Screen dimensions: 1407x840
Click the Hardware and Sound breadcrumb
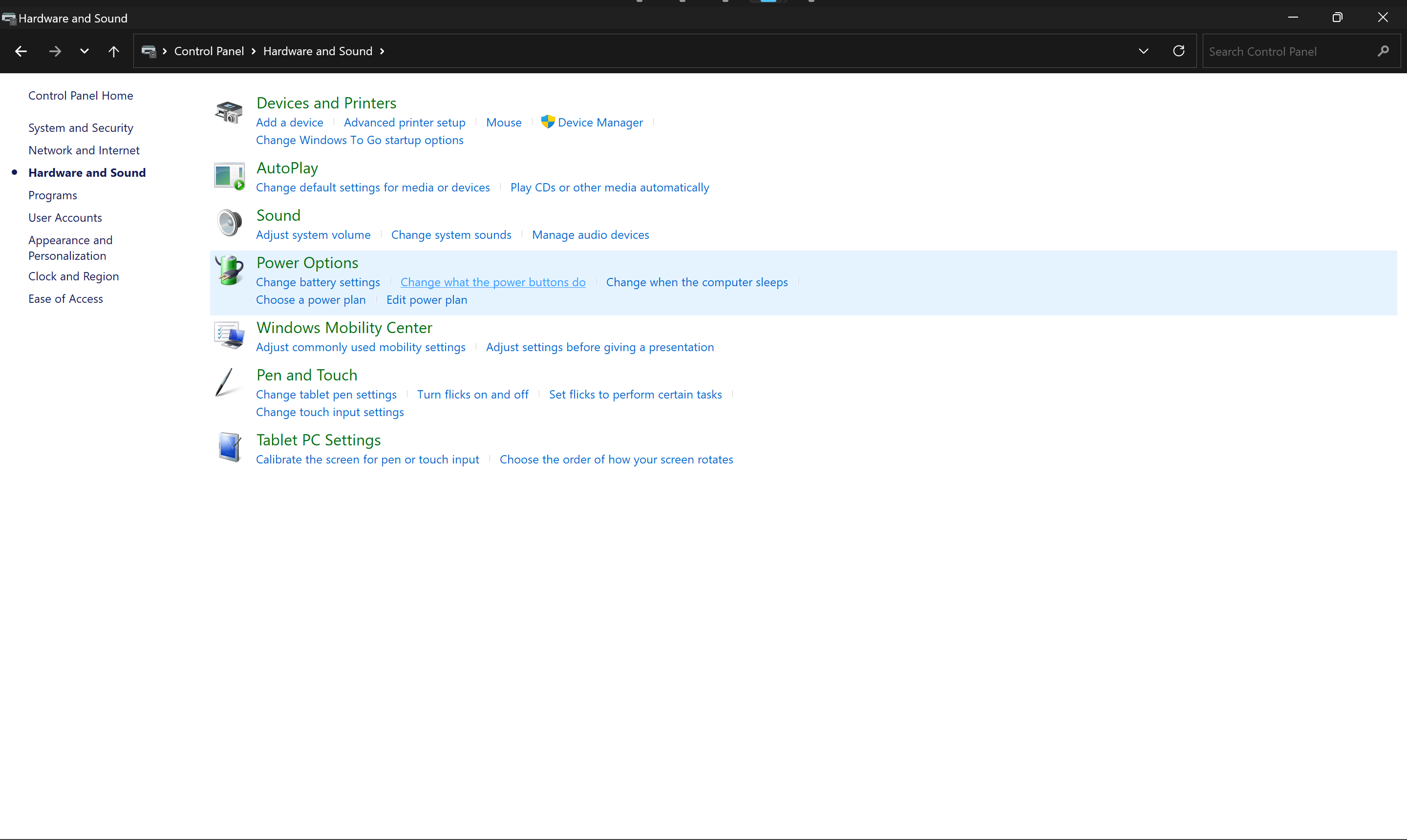(318, 51)
